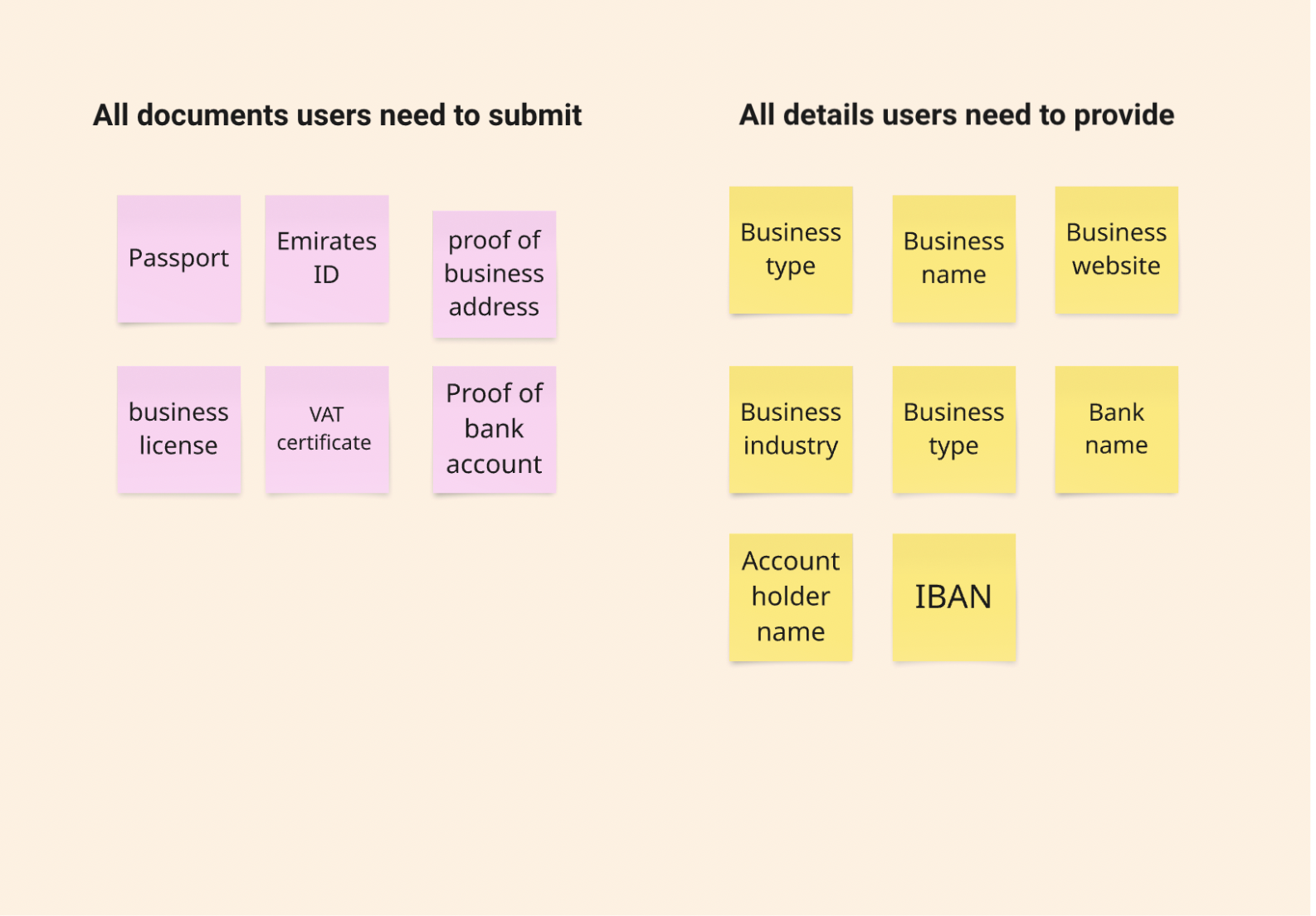The height and width of the screenshot is (916, 1316).
Task: Select the 'All details users need to provide' heading
Action: coord(956,115)
